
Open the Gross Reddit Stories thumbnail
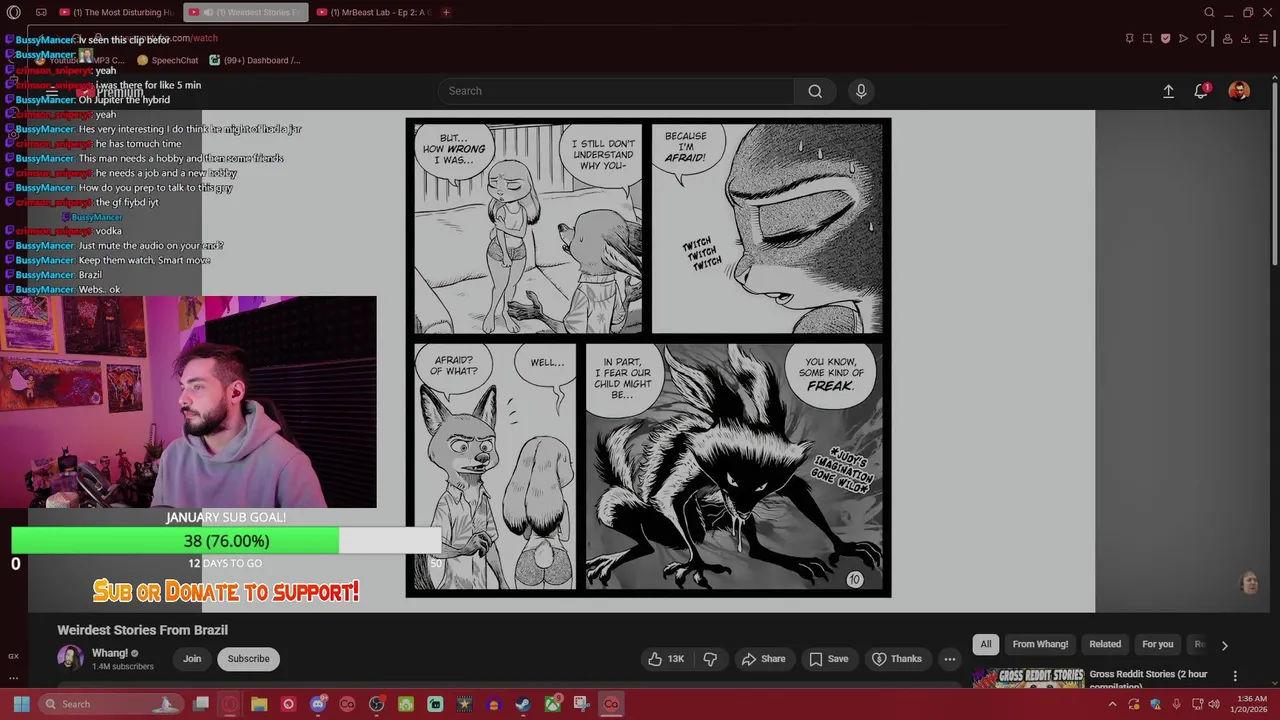pyautogui.click(x=1029, y=678)
